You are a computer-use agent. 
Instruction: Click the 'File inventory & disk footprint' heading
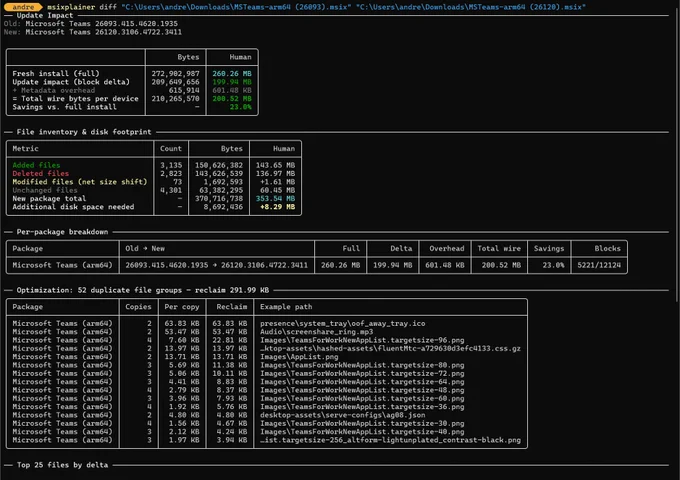coord(84,132)
